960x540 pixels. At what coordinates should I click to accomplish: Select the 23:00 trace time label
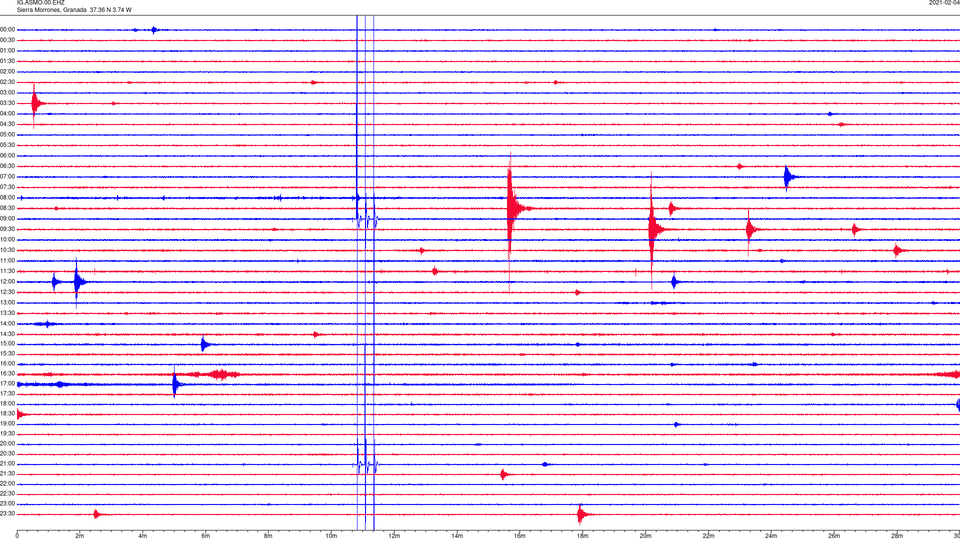tap(7, 504)
